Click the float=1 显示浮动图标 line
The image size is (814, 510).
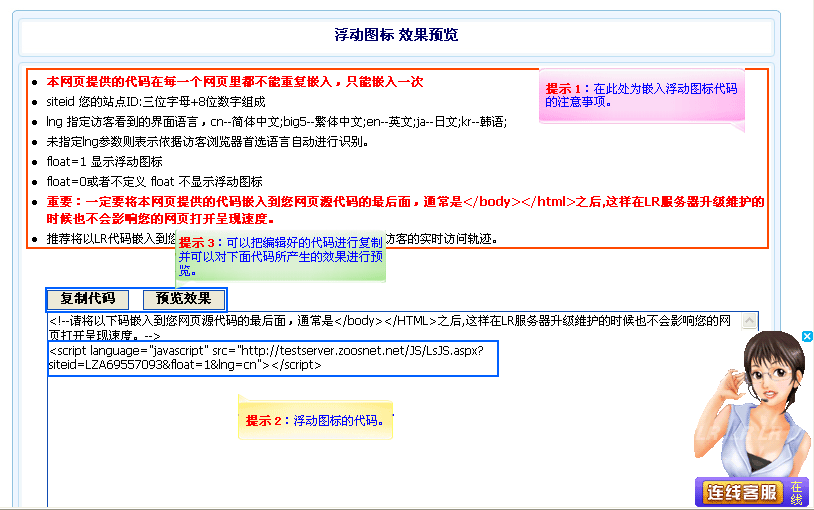point(105,162)
